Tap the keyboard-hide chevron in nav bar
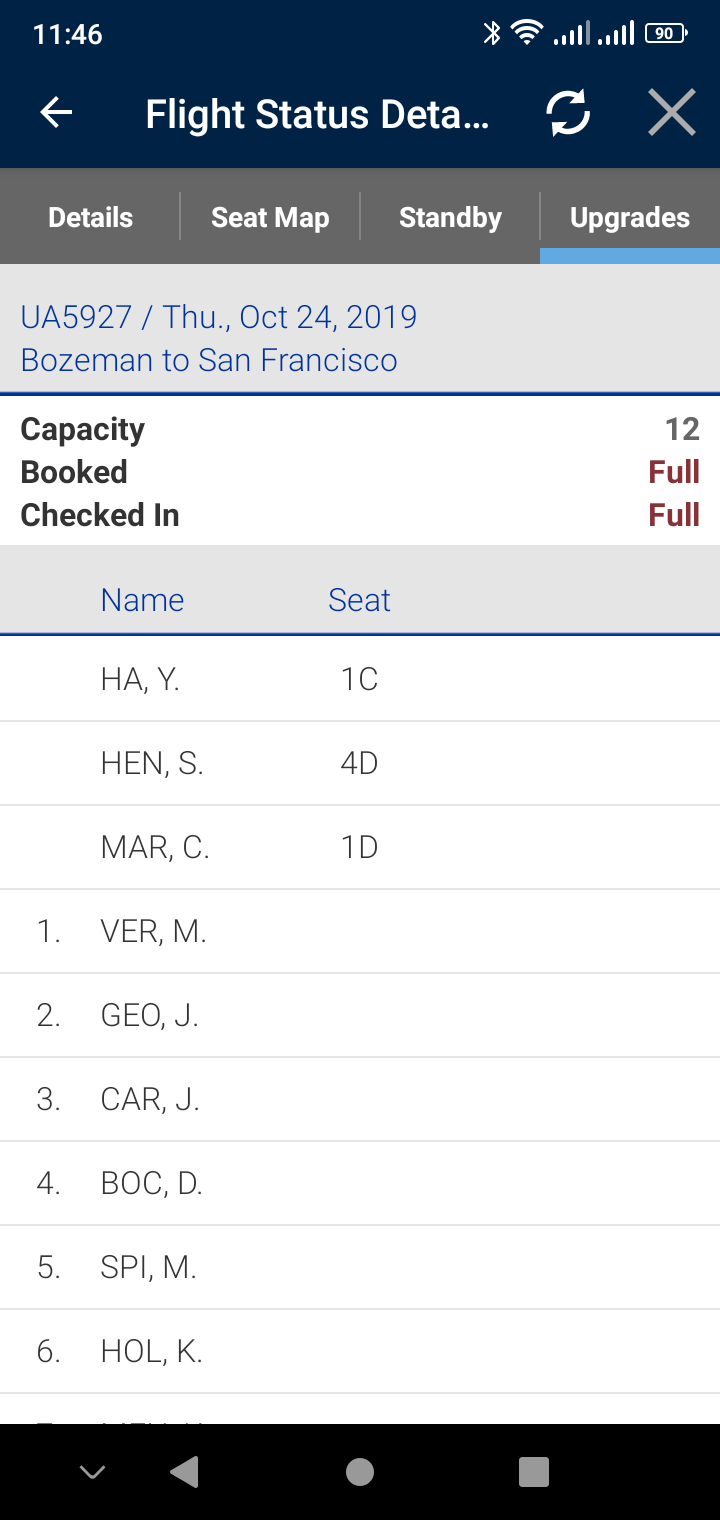Image resolution: width=720 pixels, height=1520 pixels. (92, 1471)
